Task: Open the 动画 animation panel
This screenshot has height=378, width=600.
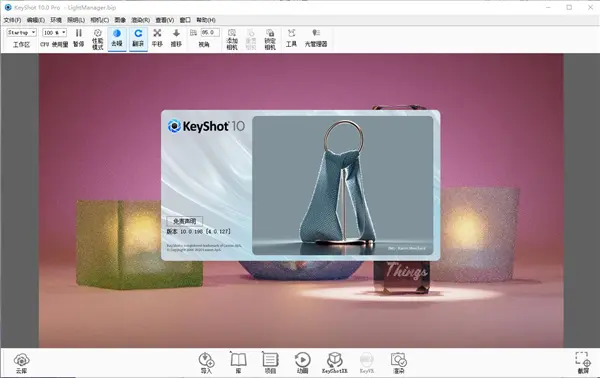Action: click(302, 363)
